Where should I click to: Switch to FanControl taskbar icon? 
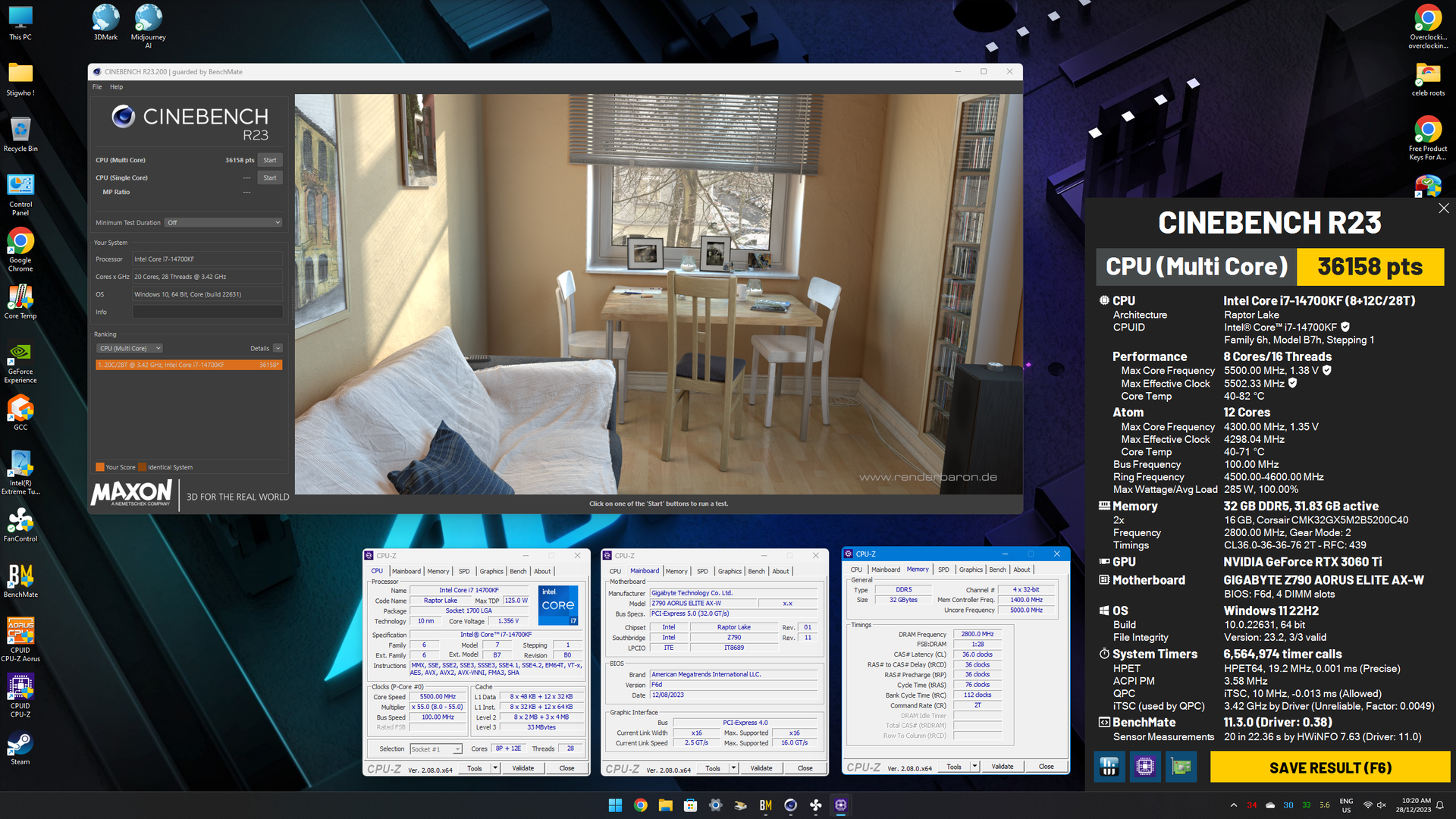click(815, 805)
